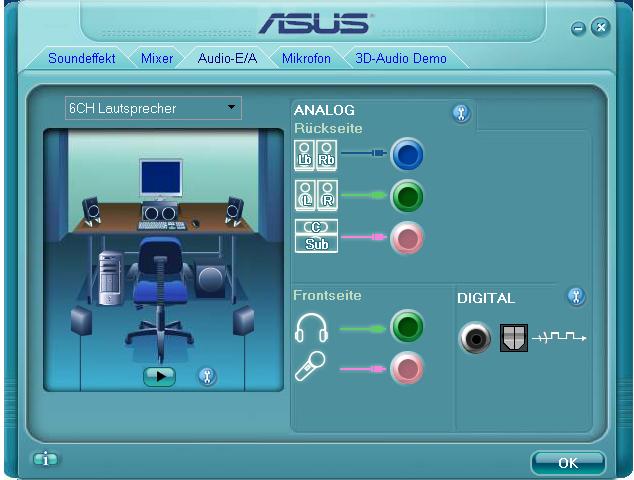Minimize the ASUS audio window
Viewport: 634px width, 480px height.
point(579,29)
